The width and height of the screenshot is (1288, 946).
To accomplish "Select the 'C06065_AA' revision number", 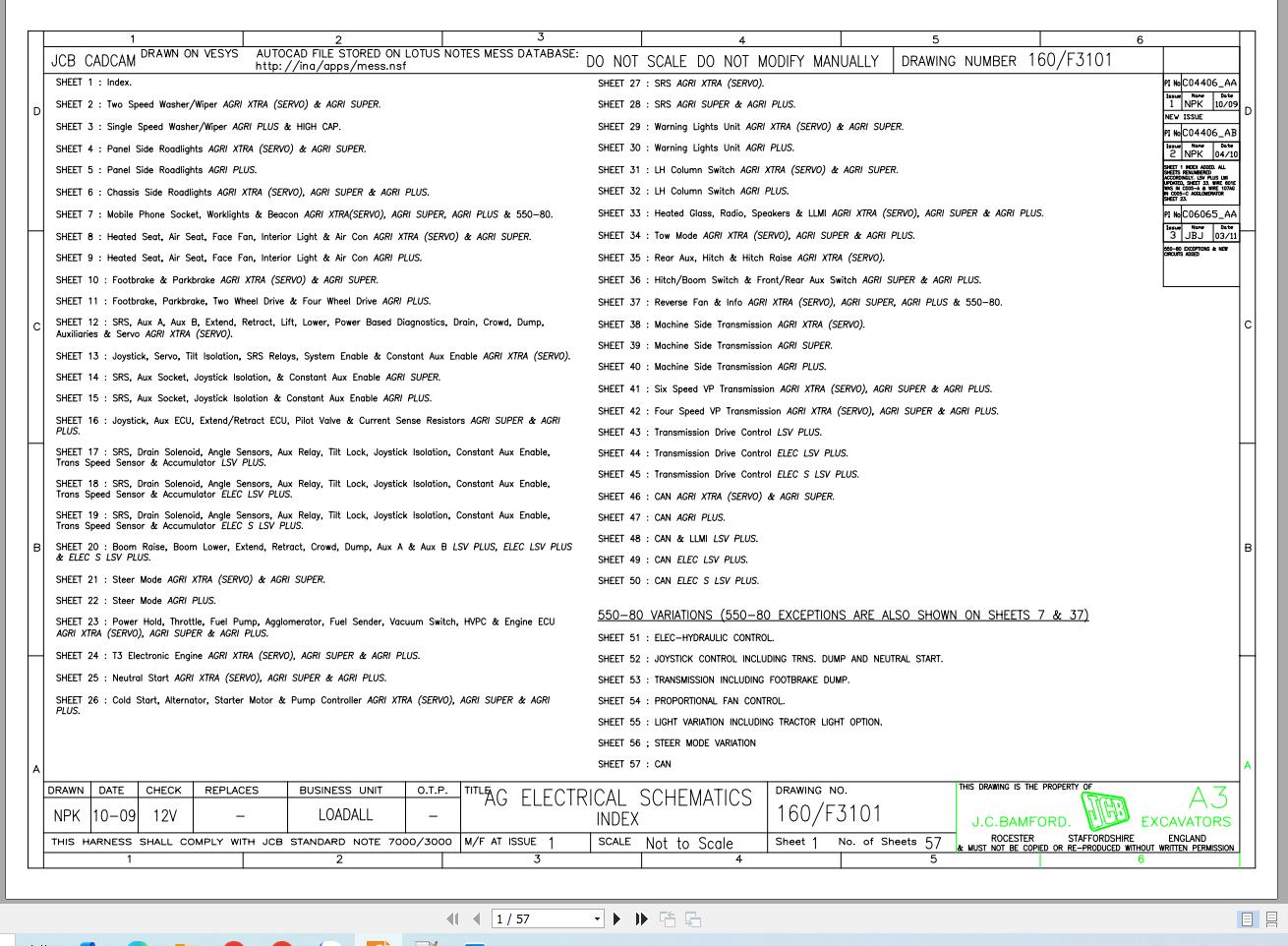I will click(x=1209, y=214).
